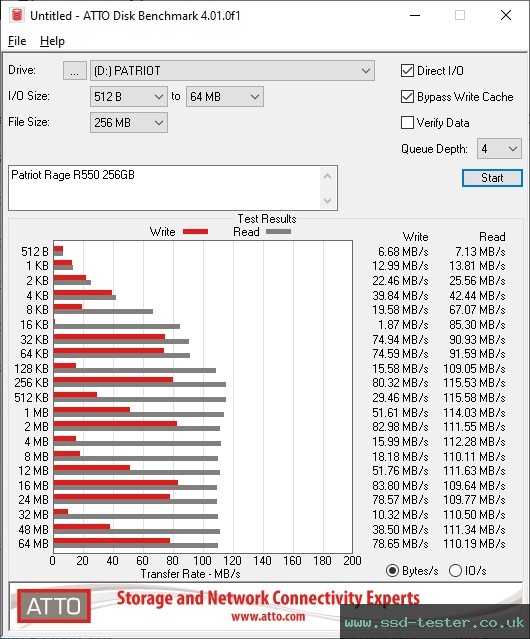Click the 2 MB write value 82.98 MB/s
Screen dimensions: 530x639
coord(400,427)
